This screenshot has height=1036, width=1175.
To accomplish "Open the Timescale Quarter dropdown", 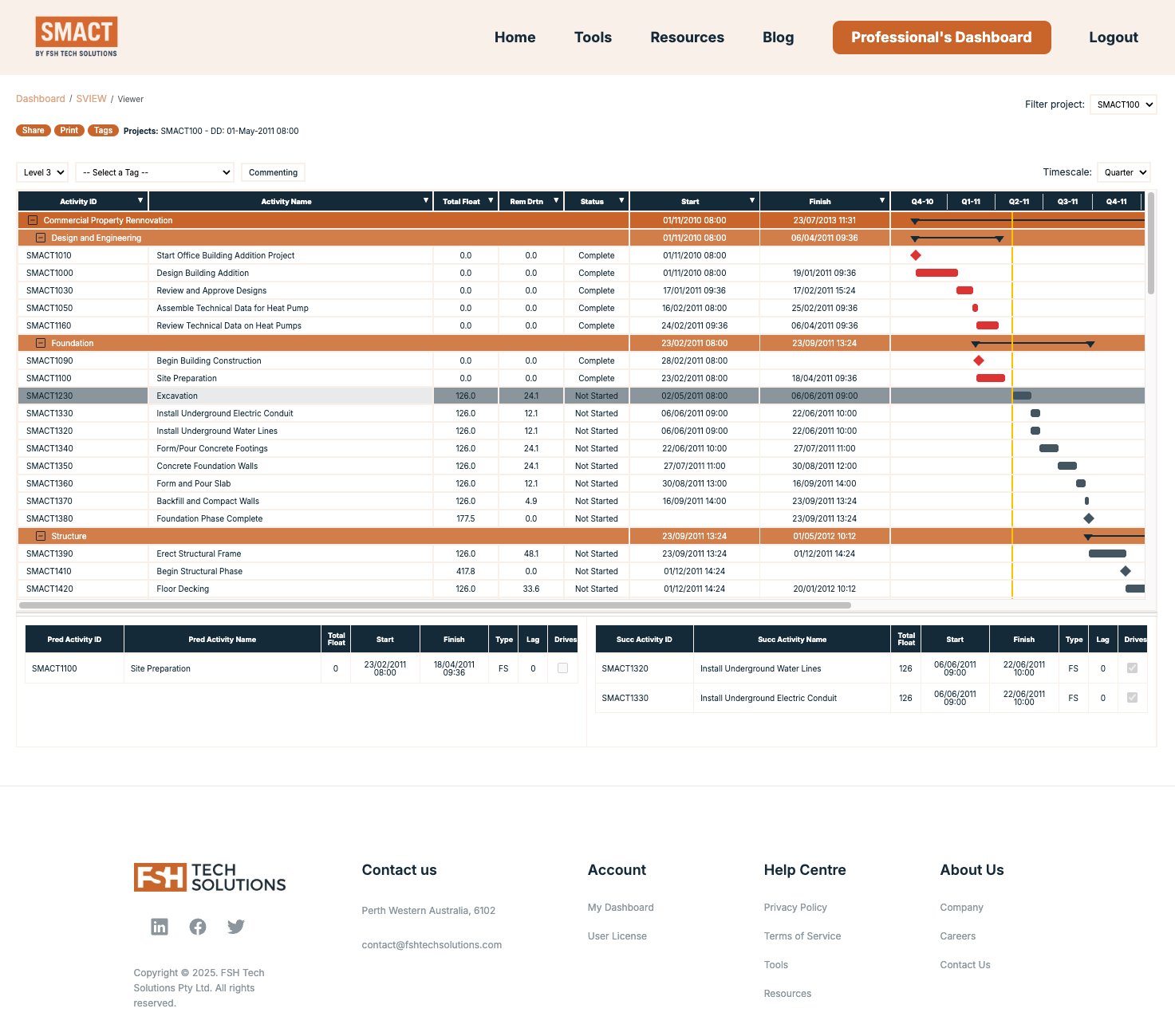I will (1123, 171).
